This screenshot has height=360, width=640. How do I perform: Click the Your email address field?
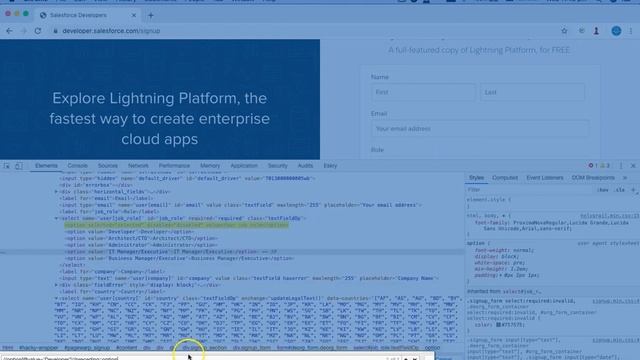480,129
